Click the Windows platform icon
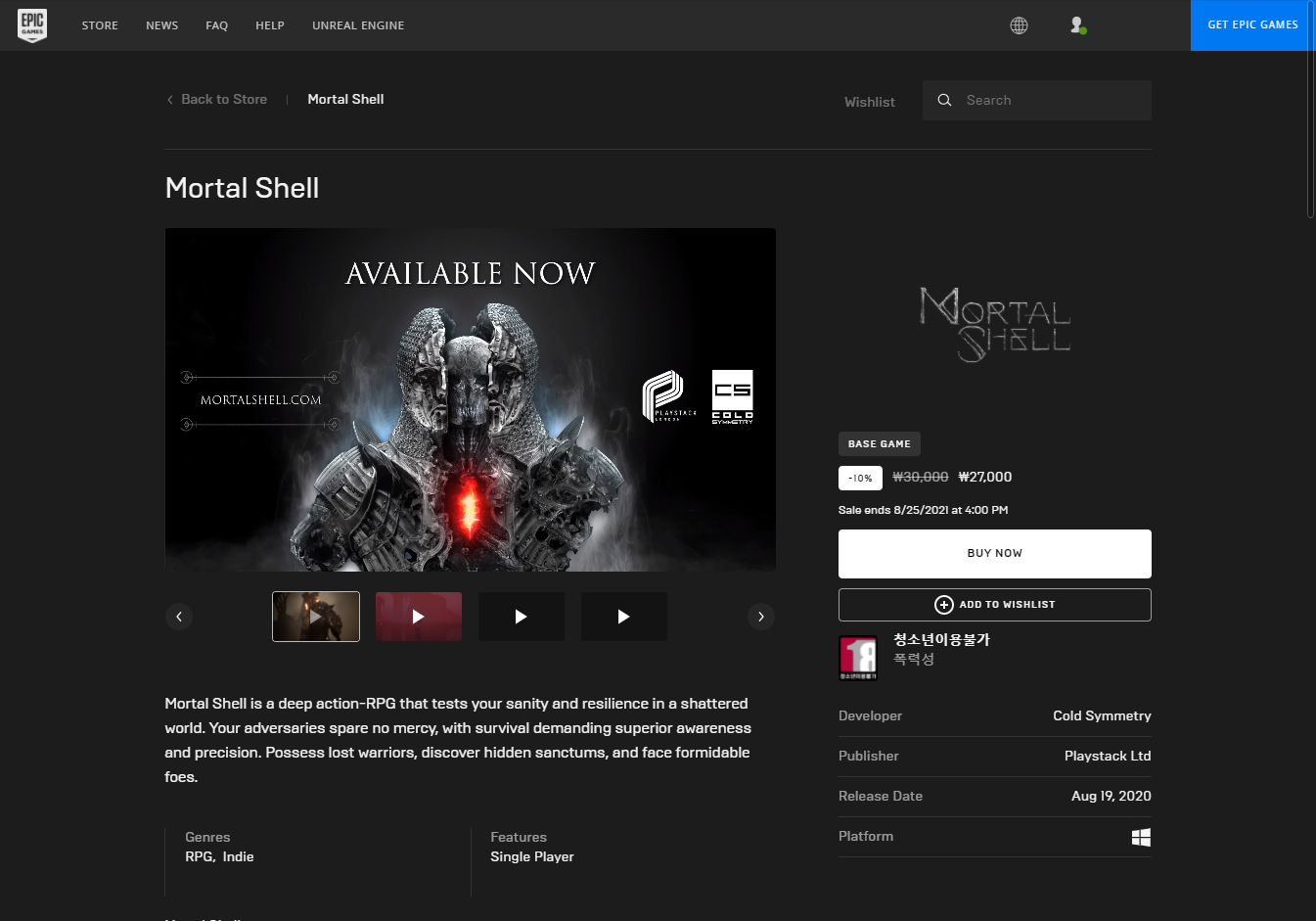 (1141, 837)
